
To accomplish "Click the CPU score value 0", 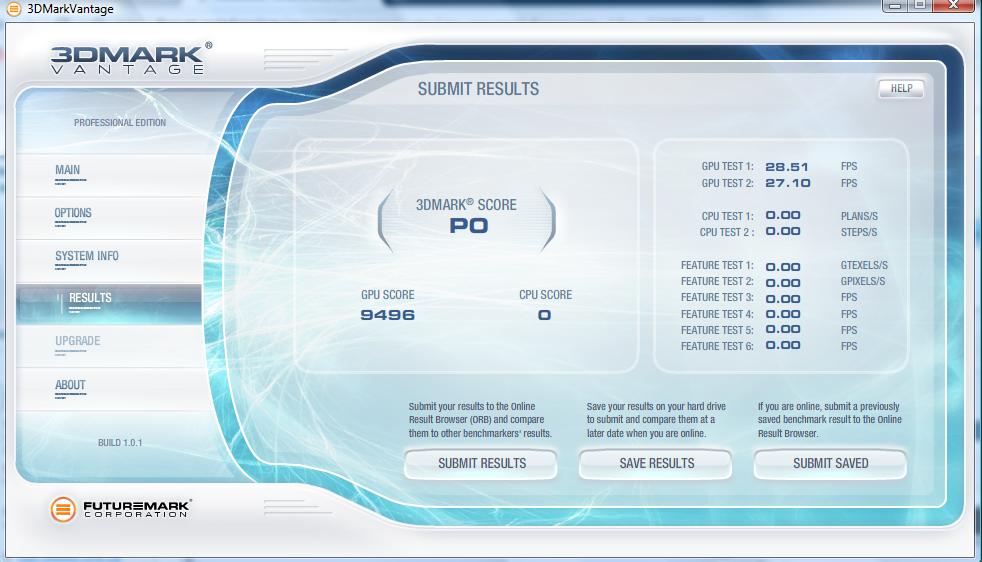I will 544,315.
